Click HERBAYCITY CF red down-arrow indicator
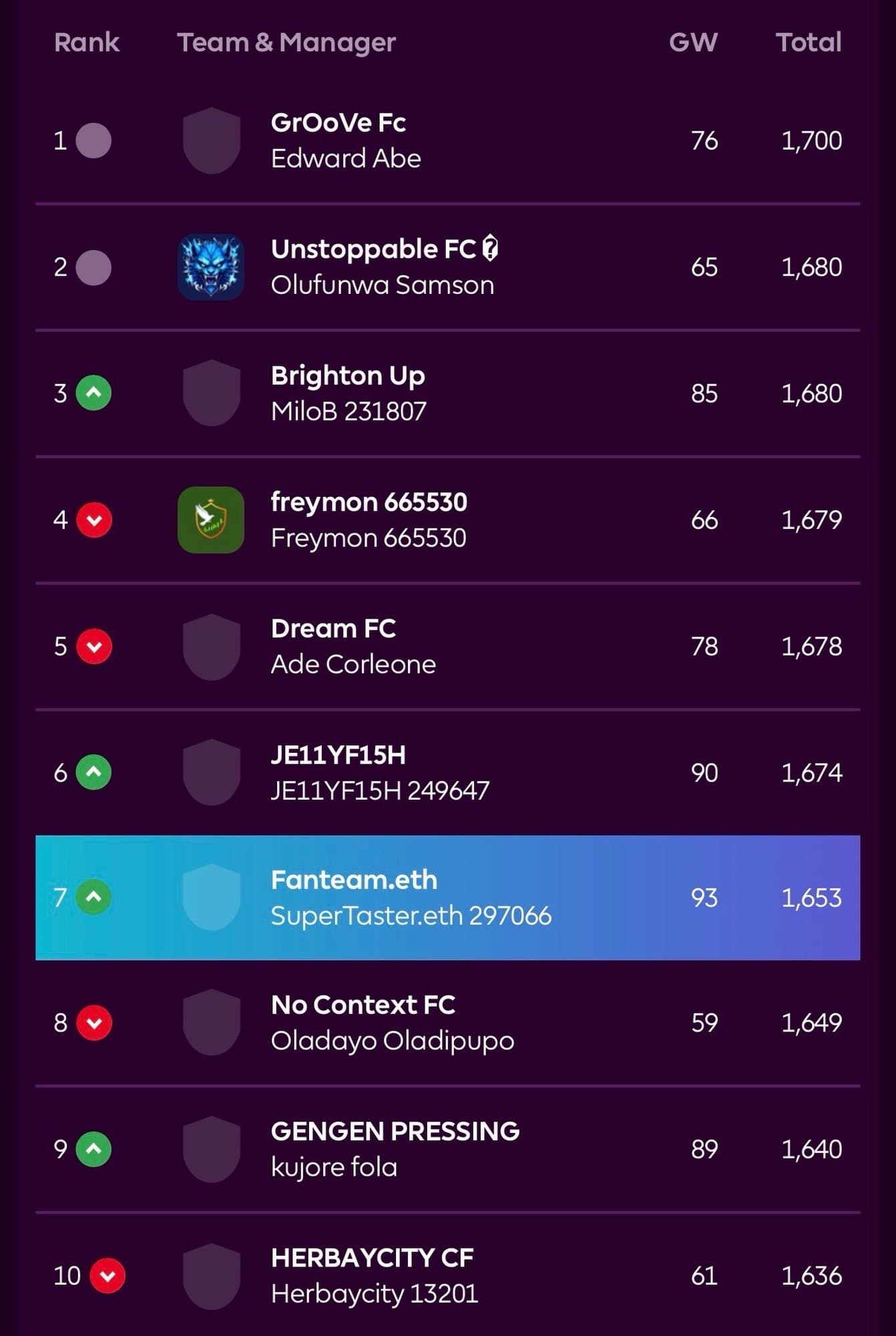The image size is (896, 1336). [107, 1276]
